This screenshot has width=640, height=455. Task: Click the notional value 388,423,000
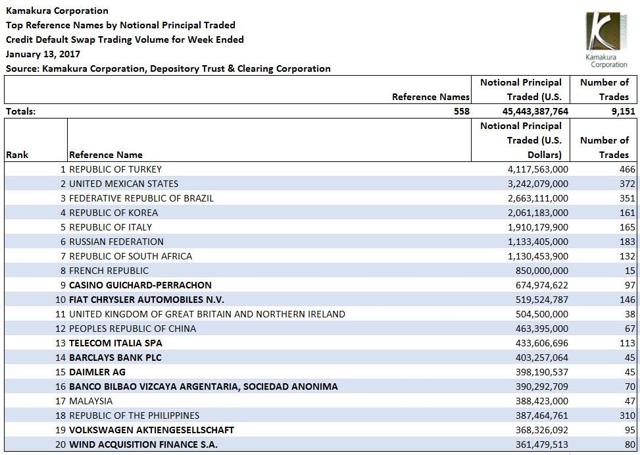(542, 401)
